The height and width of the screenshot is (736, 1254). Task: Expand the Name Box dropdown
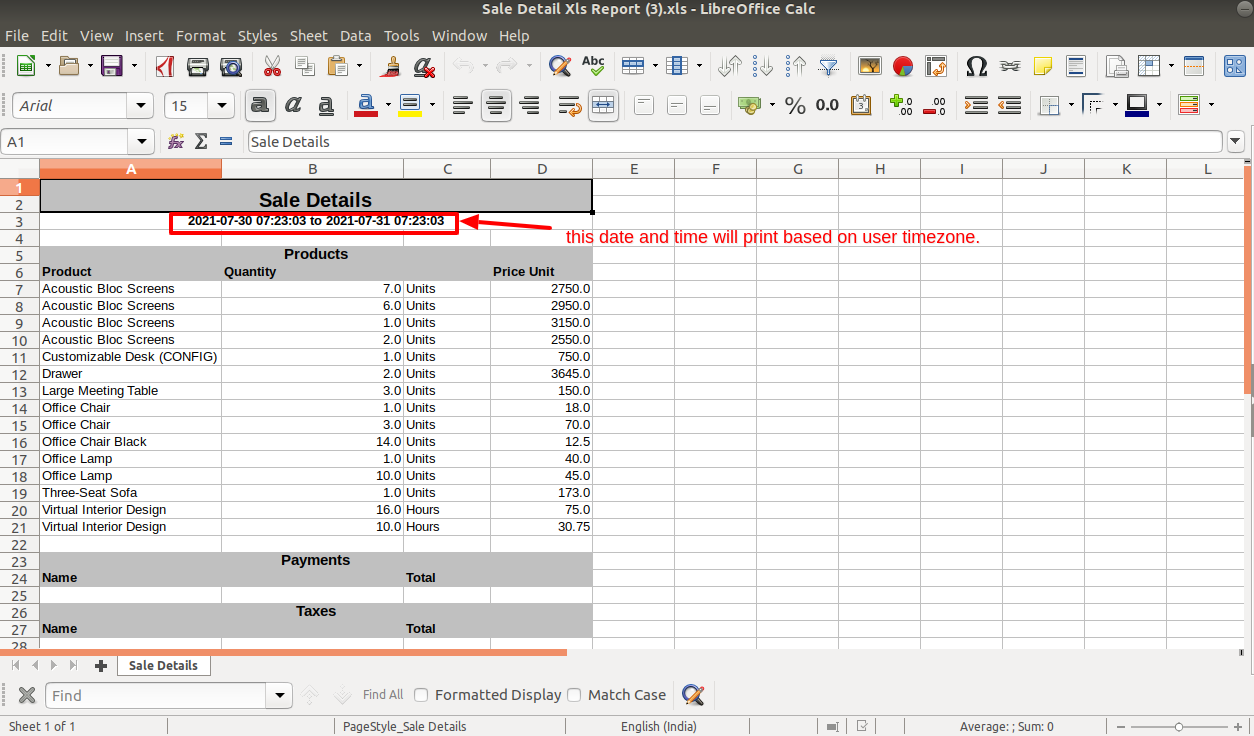[x=142, y=142]
